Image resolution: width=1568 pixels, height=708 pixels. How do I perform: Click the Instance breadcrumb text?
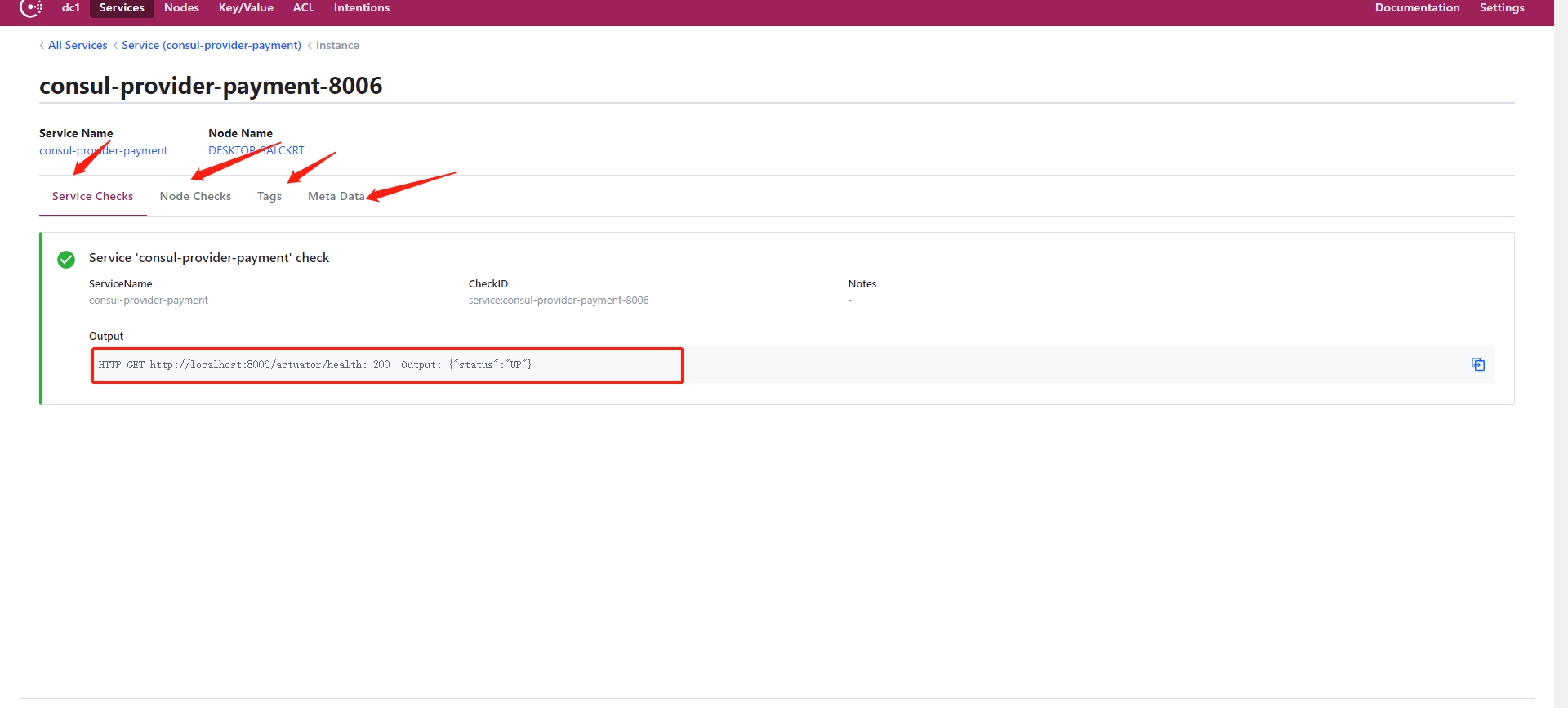[337, 45]
